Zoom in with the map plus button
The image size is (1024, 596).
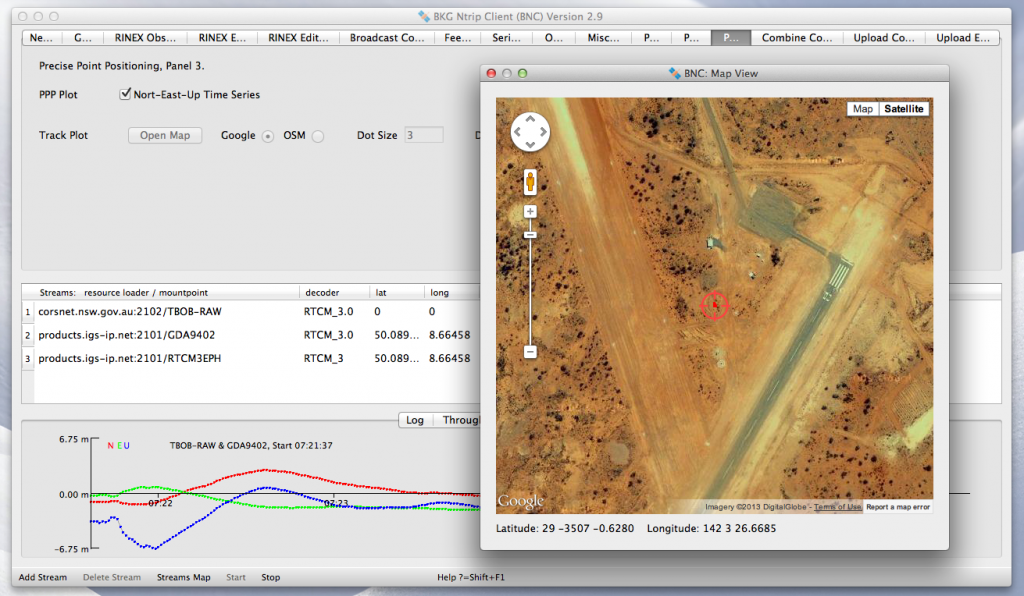530,211
